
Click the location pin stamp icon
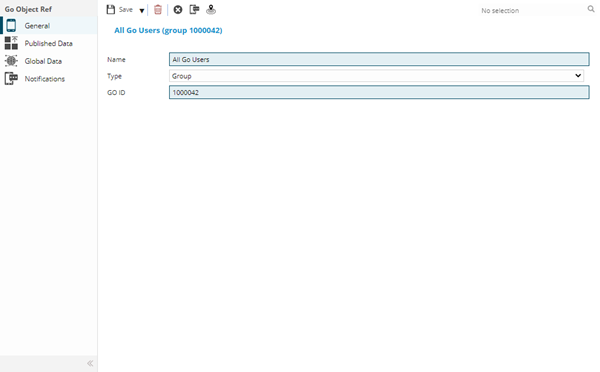(x=211, y=10)
